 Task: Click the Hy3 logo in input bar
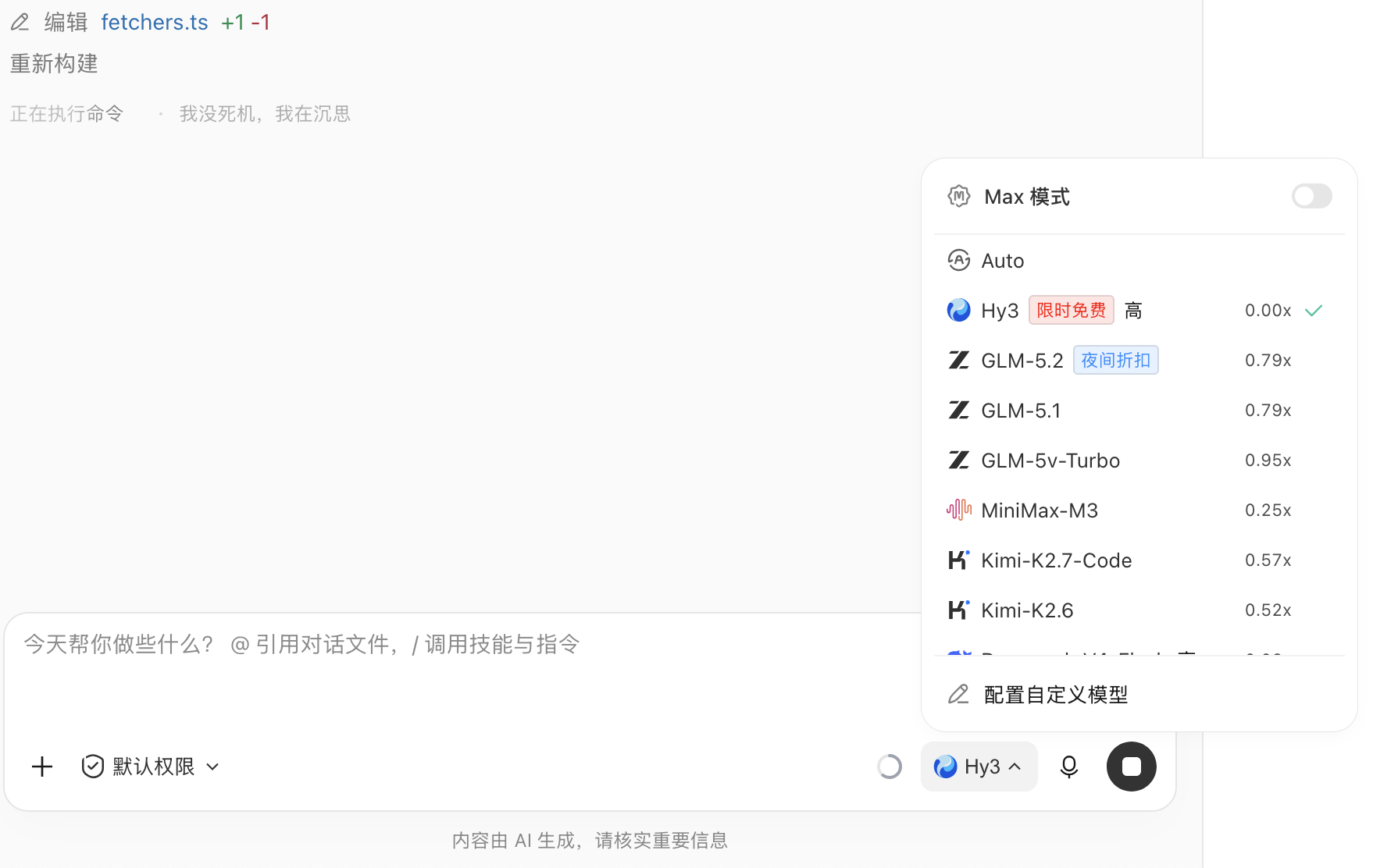point(946,767)
